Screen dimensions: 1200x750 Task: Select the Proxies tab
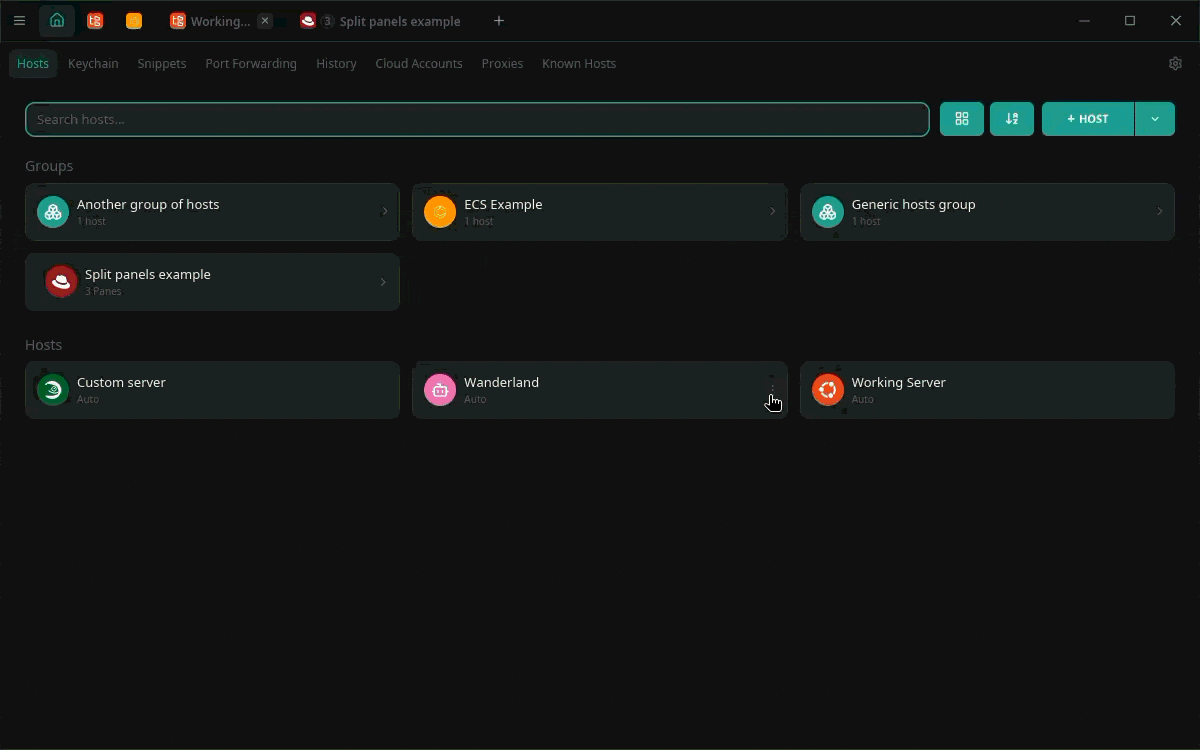click(502, 63)
